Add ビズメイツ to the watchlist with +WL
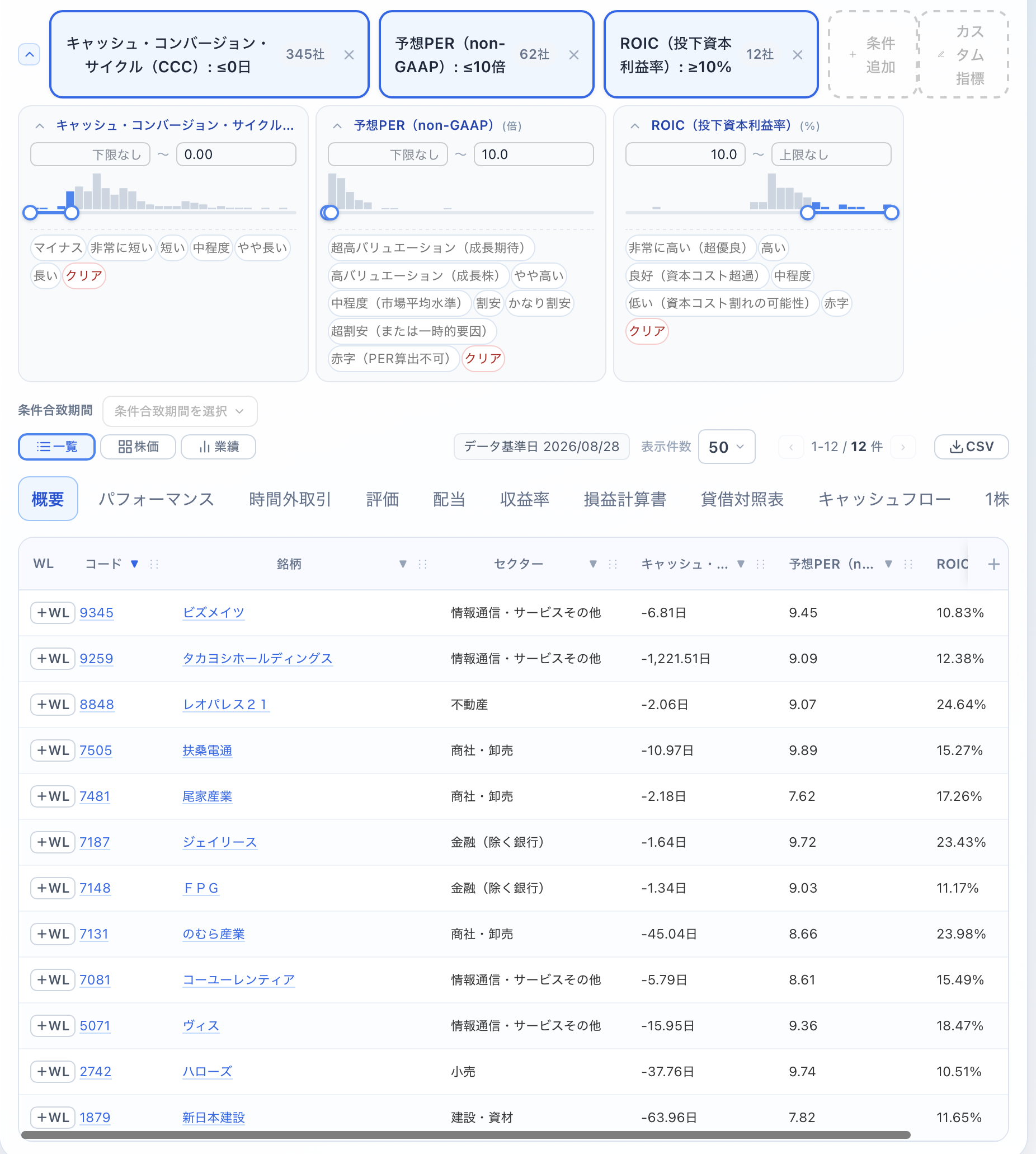This screenshot has height=1154, width=1036. pos(53,613)
